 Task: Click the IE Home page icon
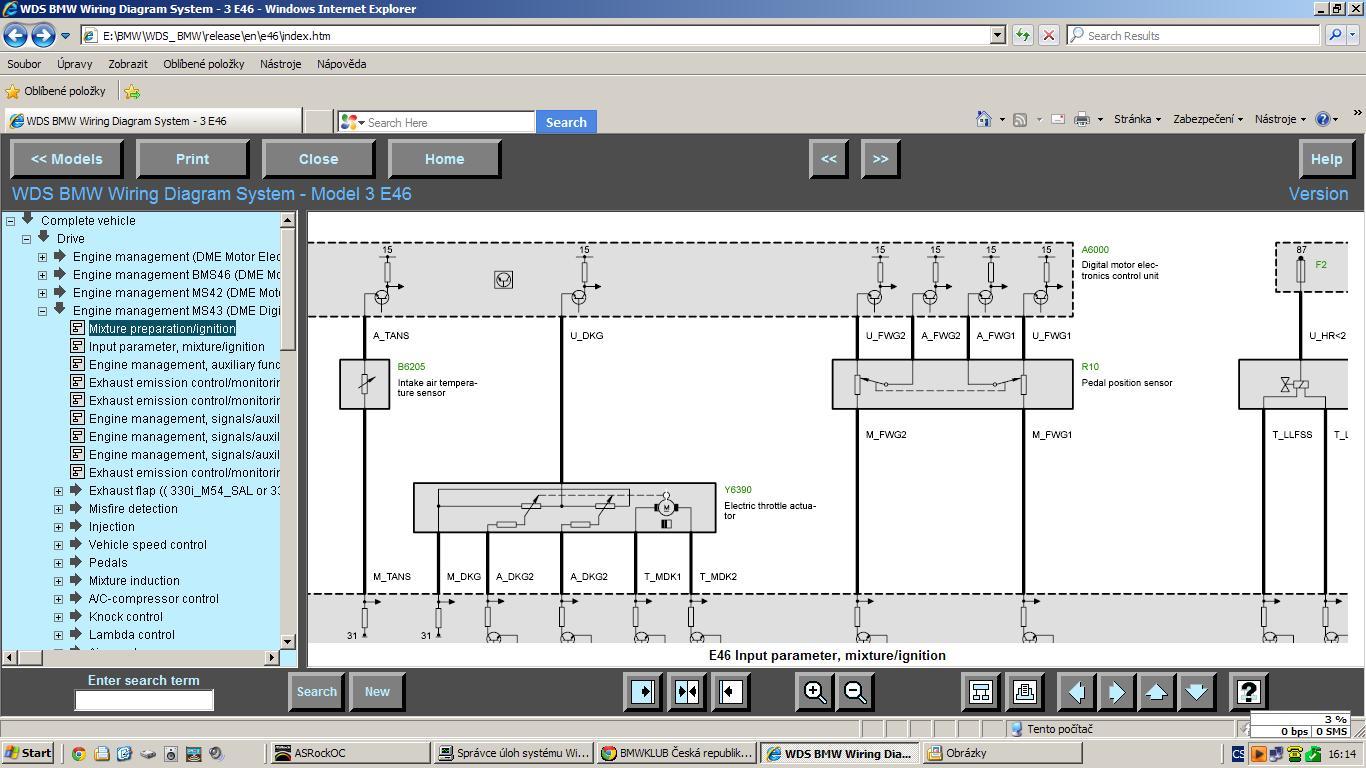pyautogui.click(x=984, y=119)
